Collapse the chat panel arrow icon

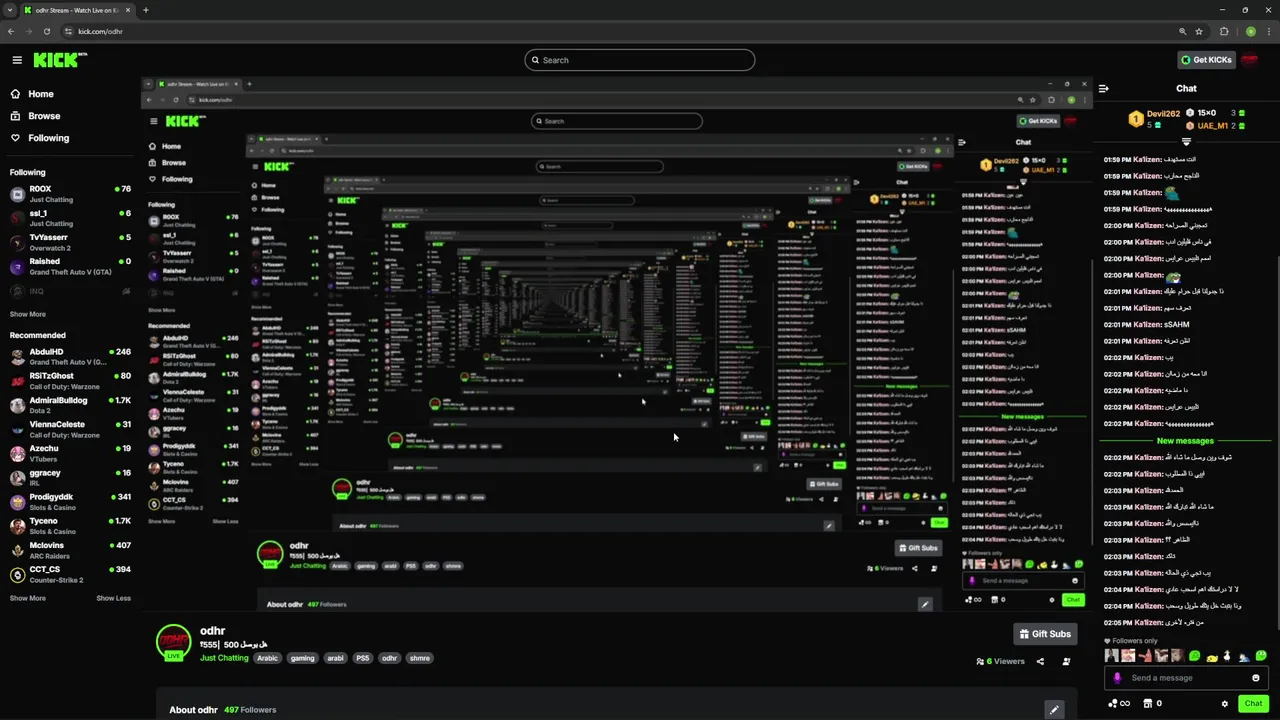click(1104, 88)
